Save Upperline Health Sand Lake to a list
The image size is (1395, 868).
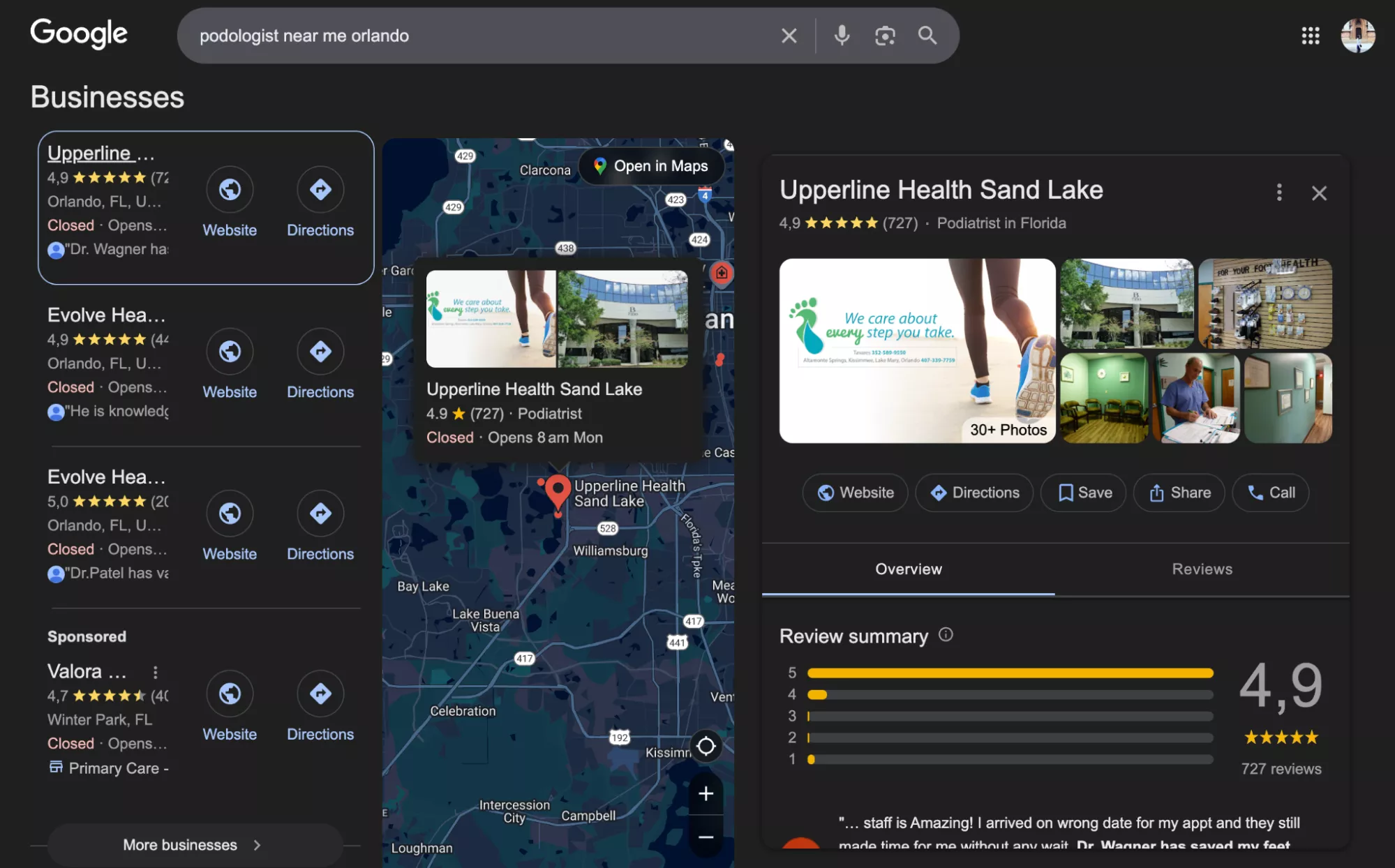(x=1082, y=493)
